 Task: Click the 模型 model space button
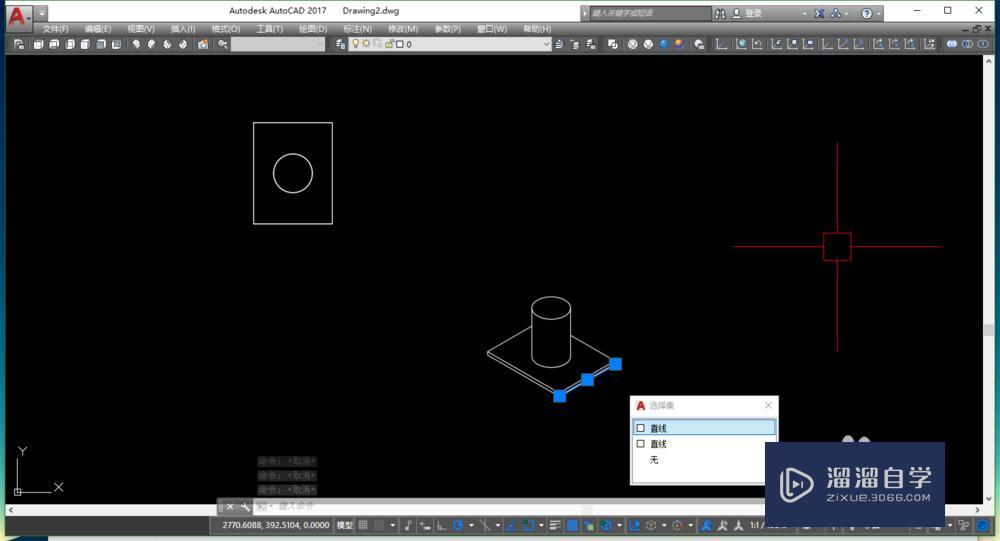point(345,525)
